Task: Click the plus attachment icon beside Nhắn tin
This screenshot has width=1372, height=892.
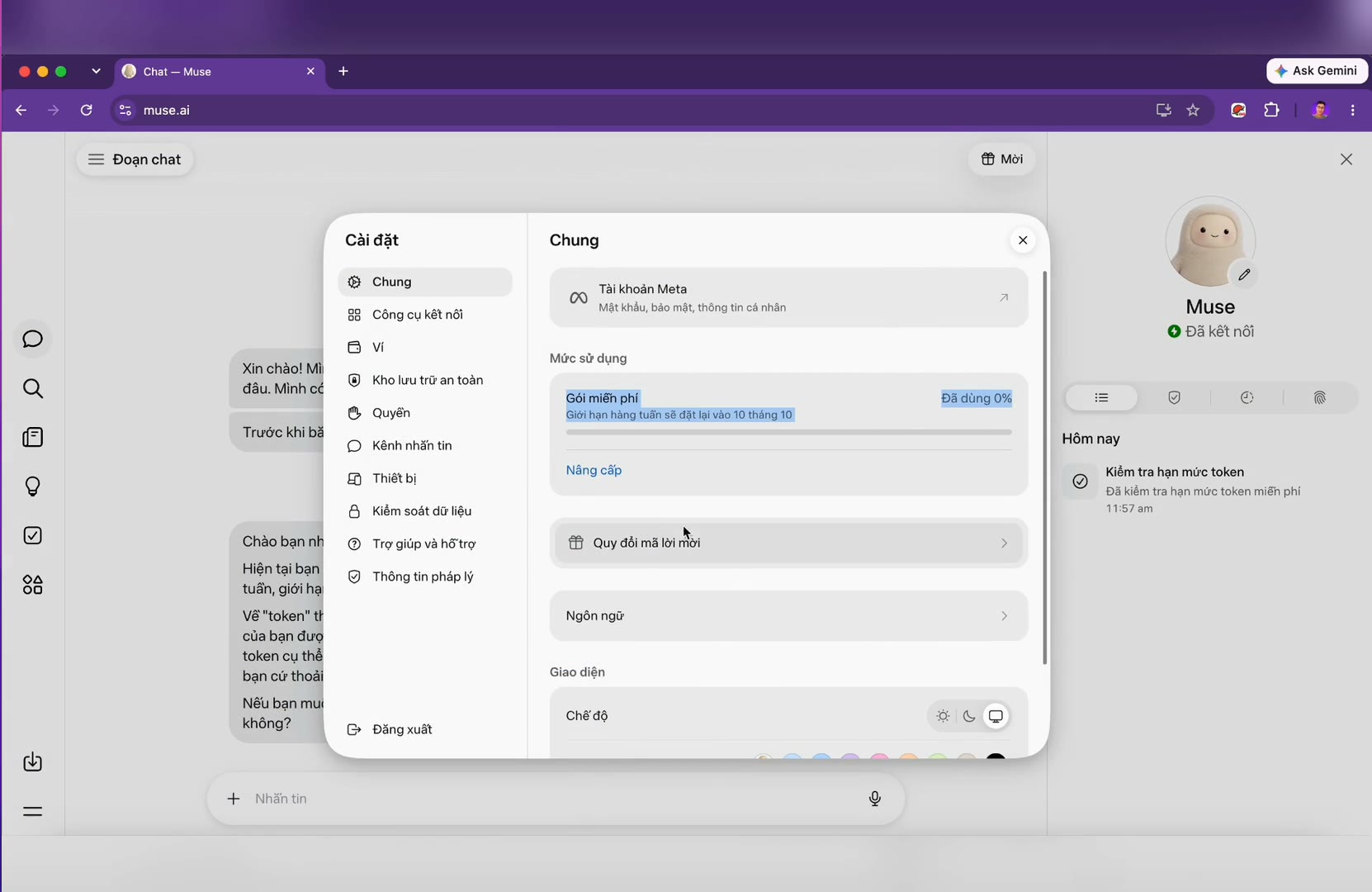Action: click(234, 799)
